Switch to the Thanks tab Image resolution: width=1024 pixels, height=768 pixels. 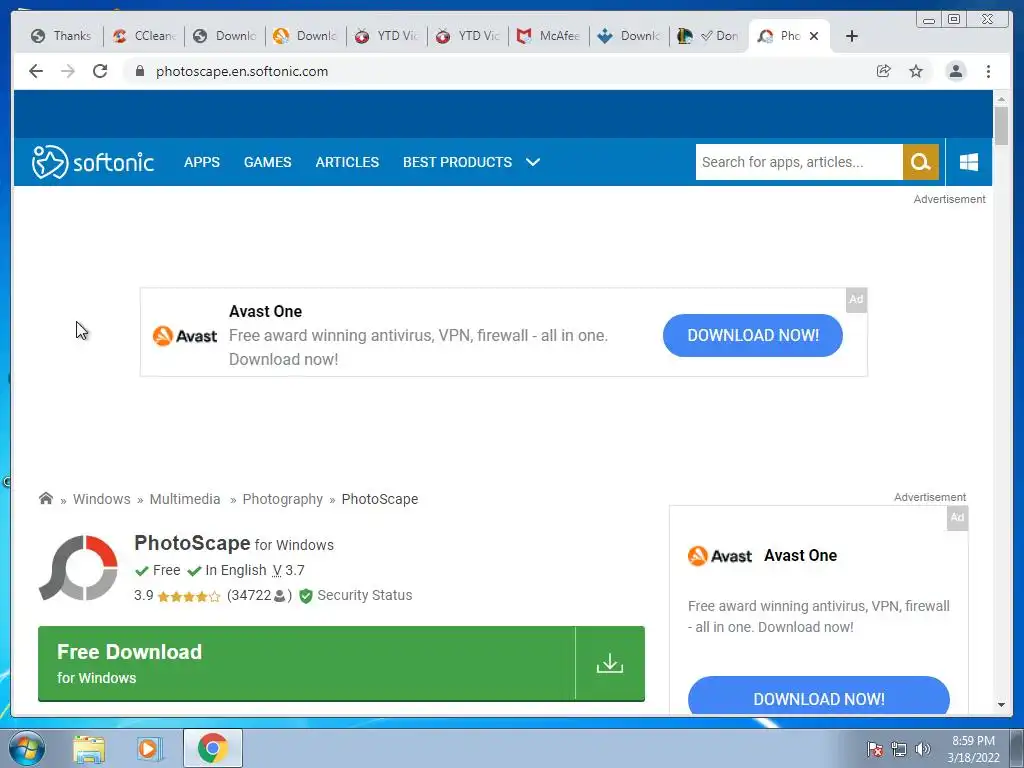point(61,36)
